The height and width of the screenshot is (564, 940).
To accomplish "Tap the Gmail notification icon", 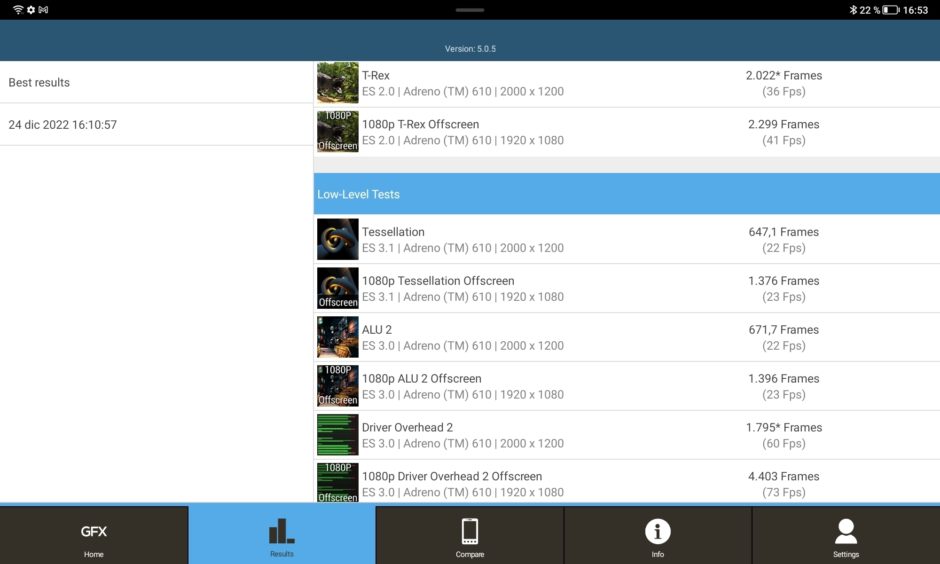I will tap(43, 10).
